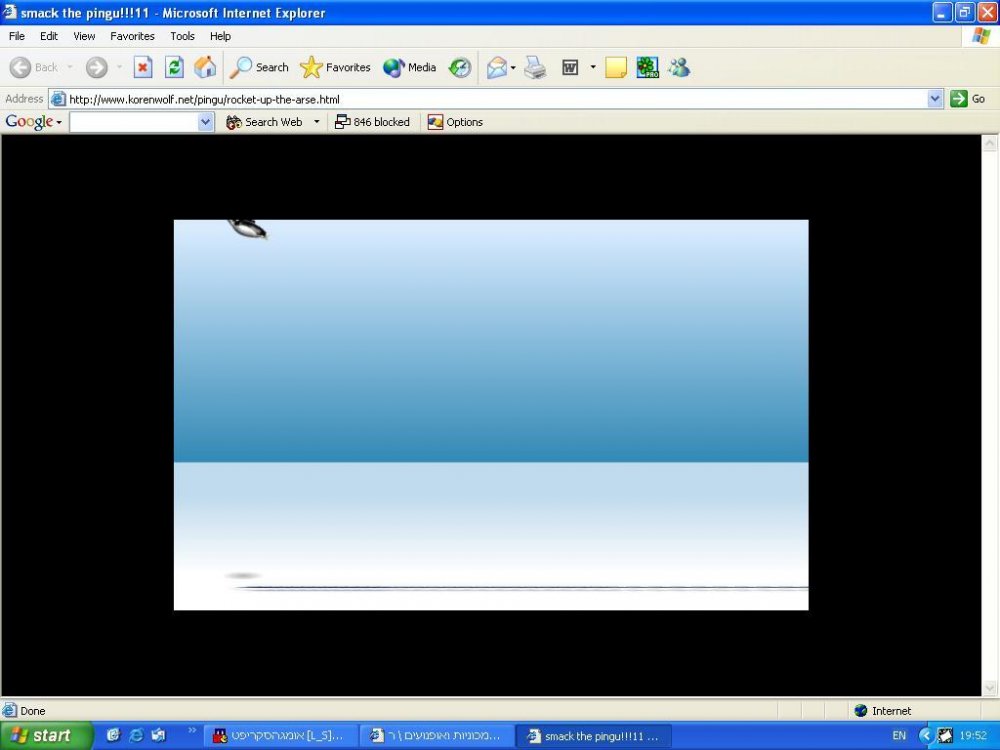Click the Go button
This screenshot has height=750, width=1000.
(x=967, y=99)
